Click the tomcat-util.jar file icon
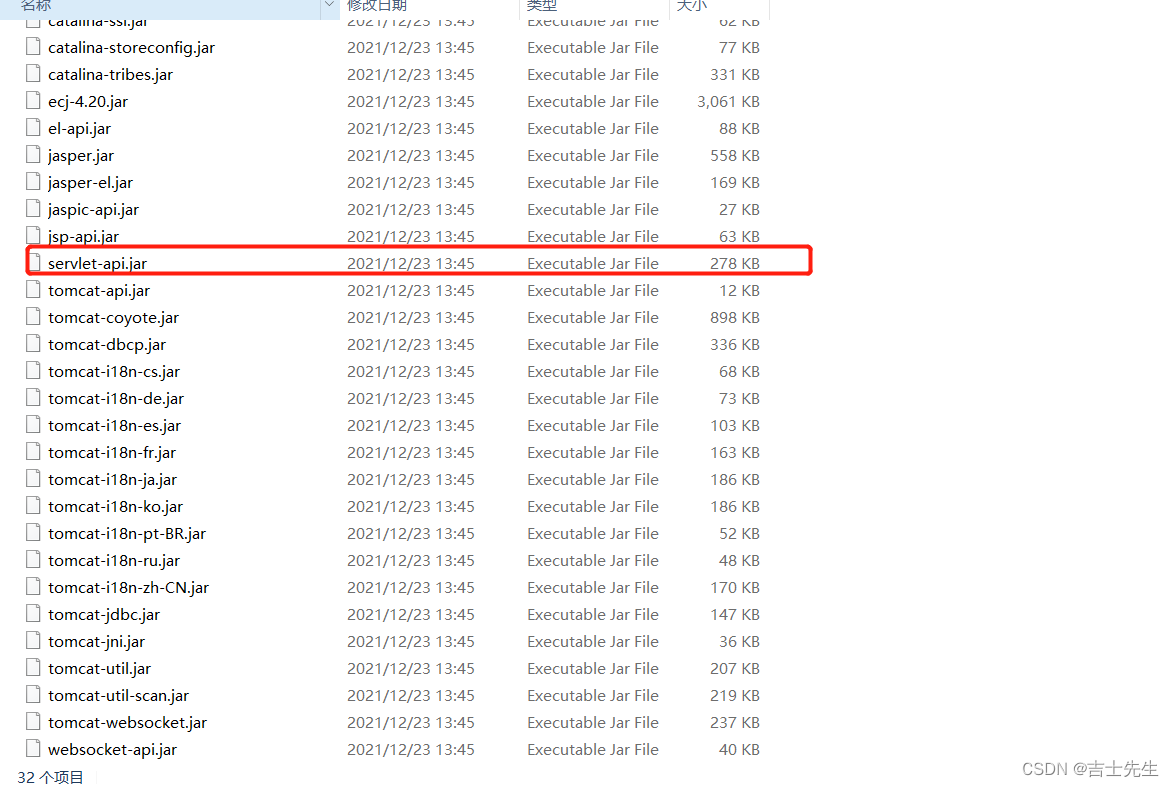 tap(33, 668)
